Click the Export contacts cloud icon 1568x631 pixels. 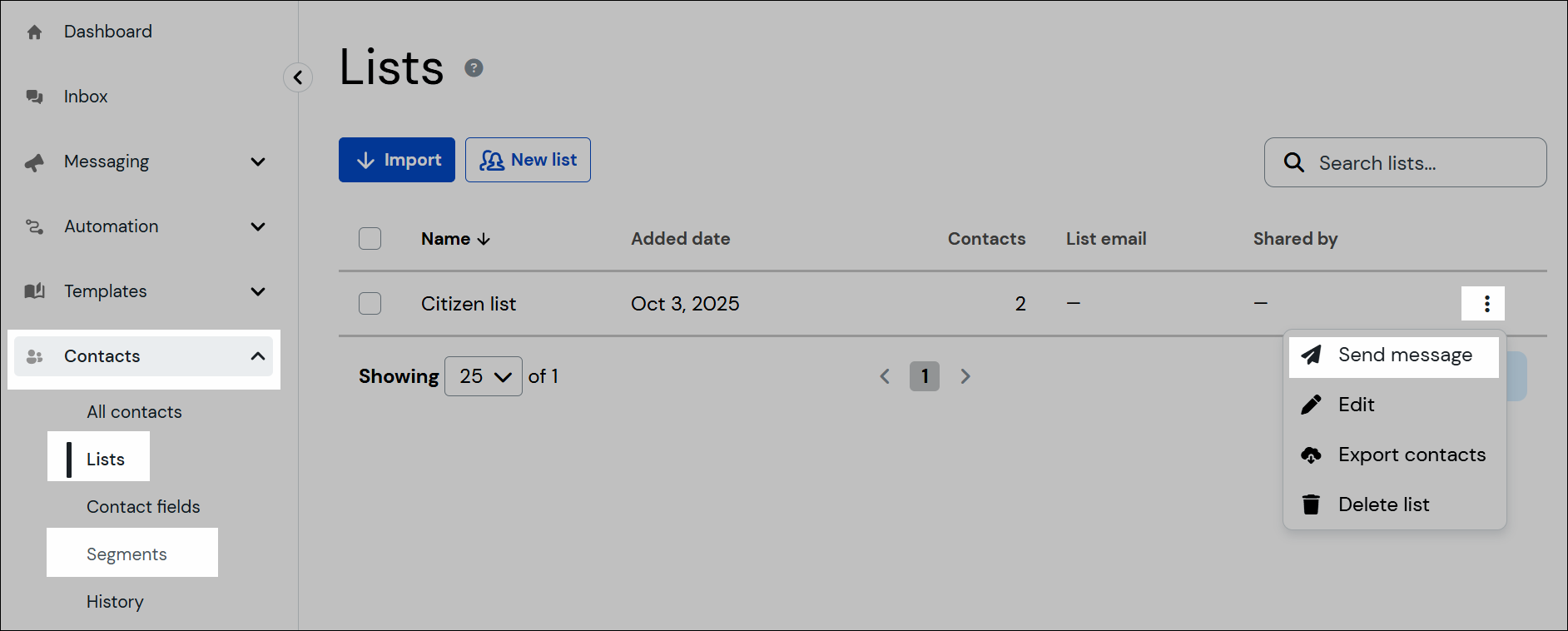coord(1311,455)
